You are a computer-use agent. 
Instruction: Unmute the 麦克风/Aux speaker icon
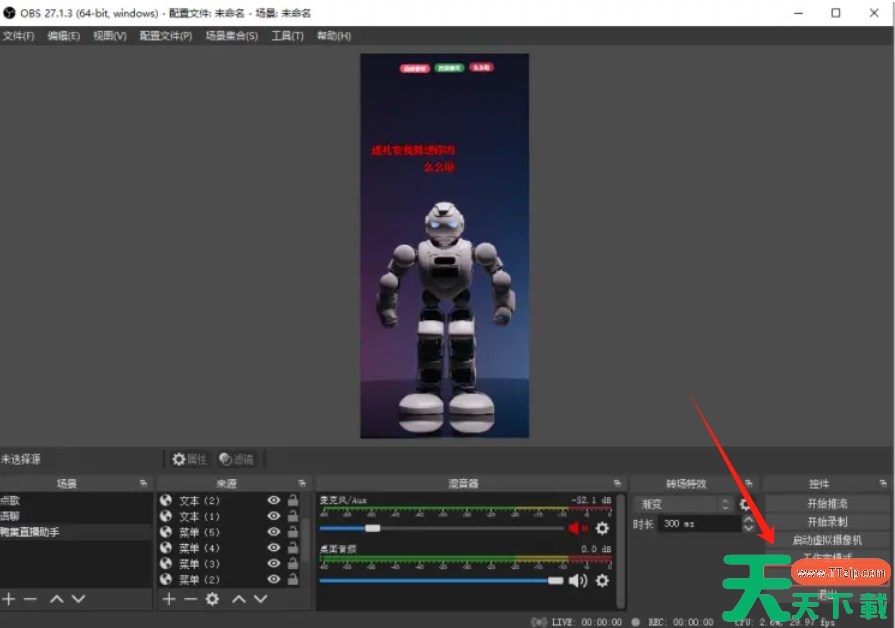pyautogui.click(x=578, y=528)
